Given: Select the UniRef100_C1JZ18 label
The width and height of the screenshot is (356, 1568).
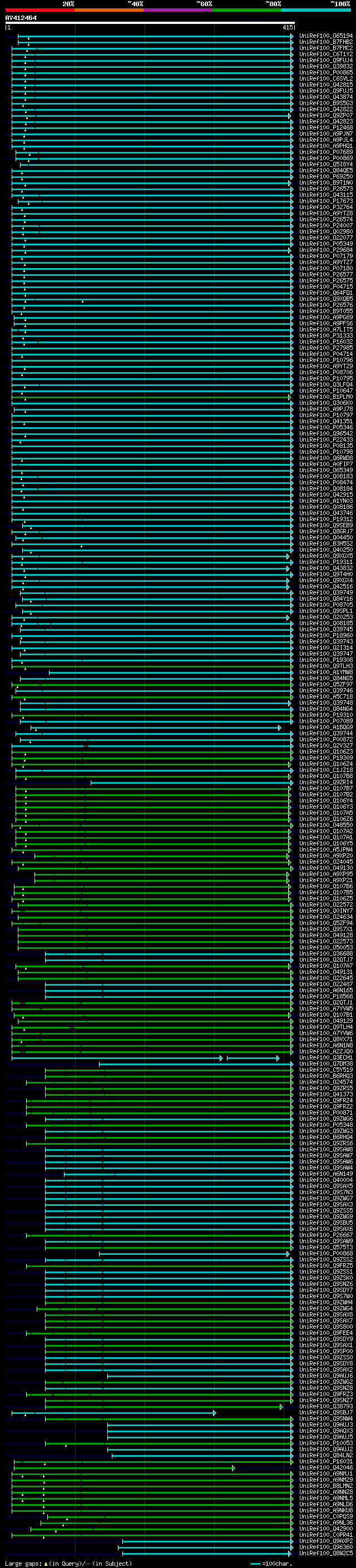Looking at the screenshot, I should coord(325,770).
